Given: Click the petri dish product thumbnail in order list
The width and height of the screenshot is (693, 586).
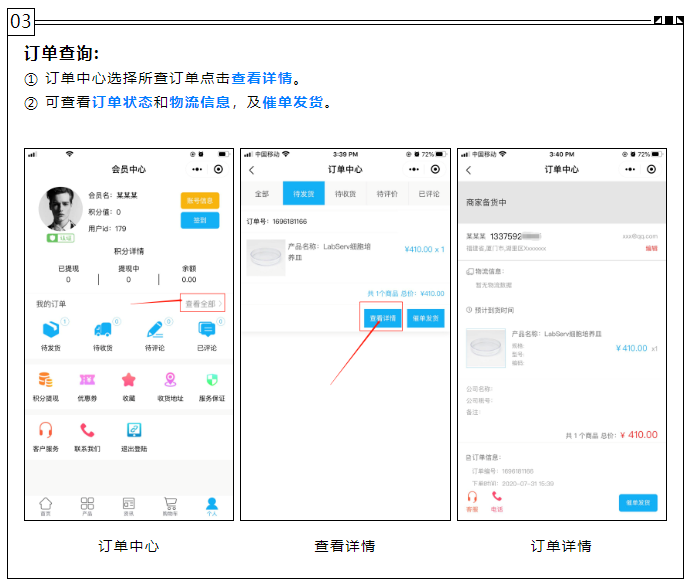Looking at the screenshot, I should coord(265,258).
